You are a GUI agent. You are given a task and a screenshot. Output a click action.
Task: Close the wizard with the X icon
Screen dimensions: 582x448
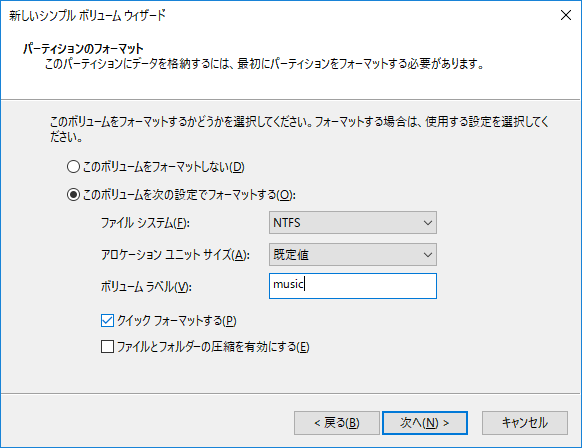pyautogui.click(x=566, y=15)
